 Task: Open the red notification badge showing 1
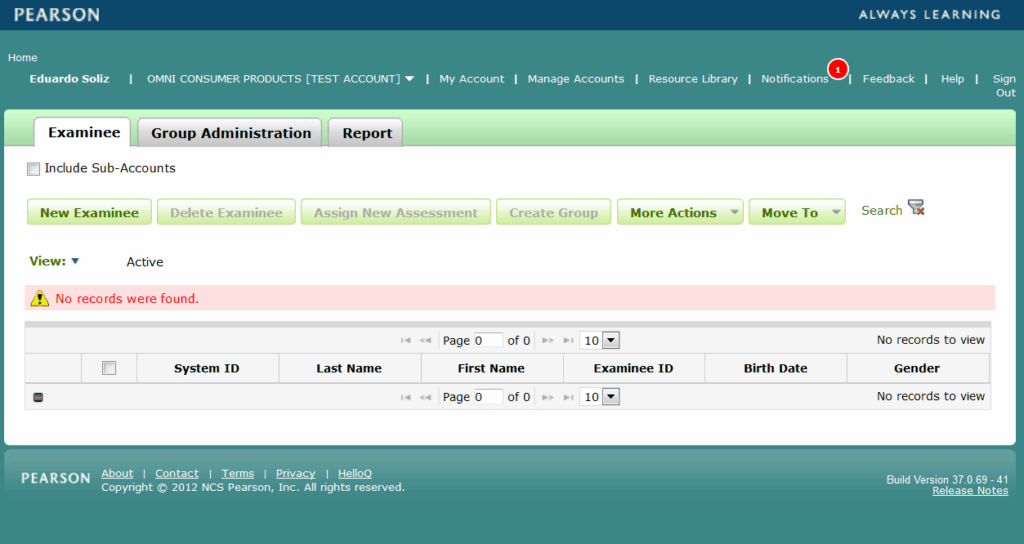[837, 69]
